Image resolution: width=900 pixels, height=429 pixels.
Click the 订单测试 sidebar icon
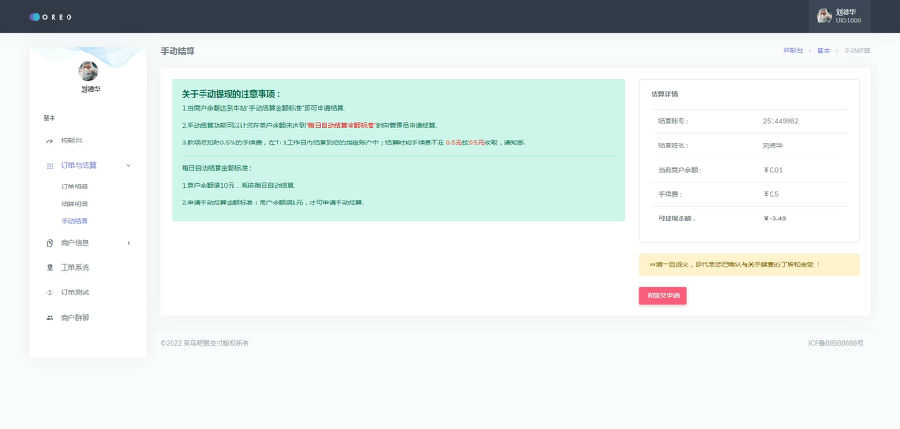coord(49,293)
